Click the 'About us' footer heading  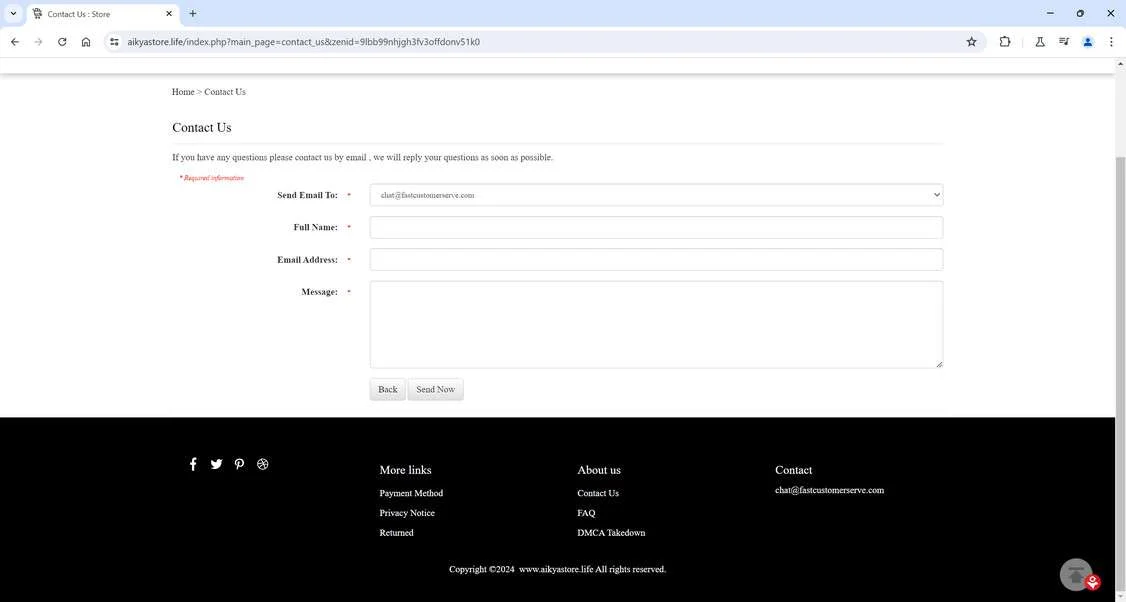(x=599, y=470)
